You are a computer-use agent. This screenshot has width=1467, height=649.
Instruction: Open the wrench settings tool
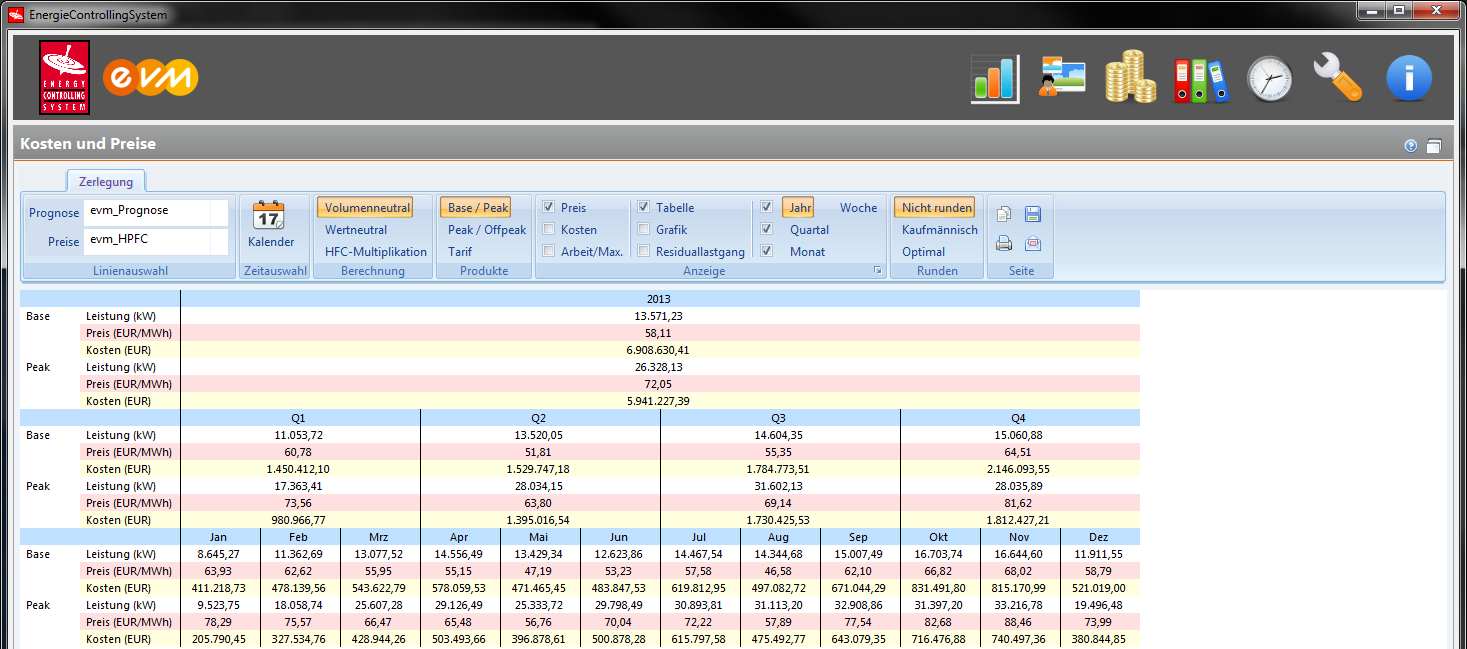coord(1338,78)
